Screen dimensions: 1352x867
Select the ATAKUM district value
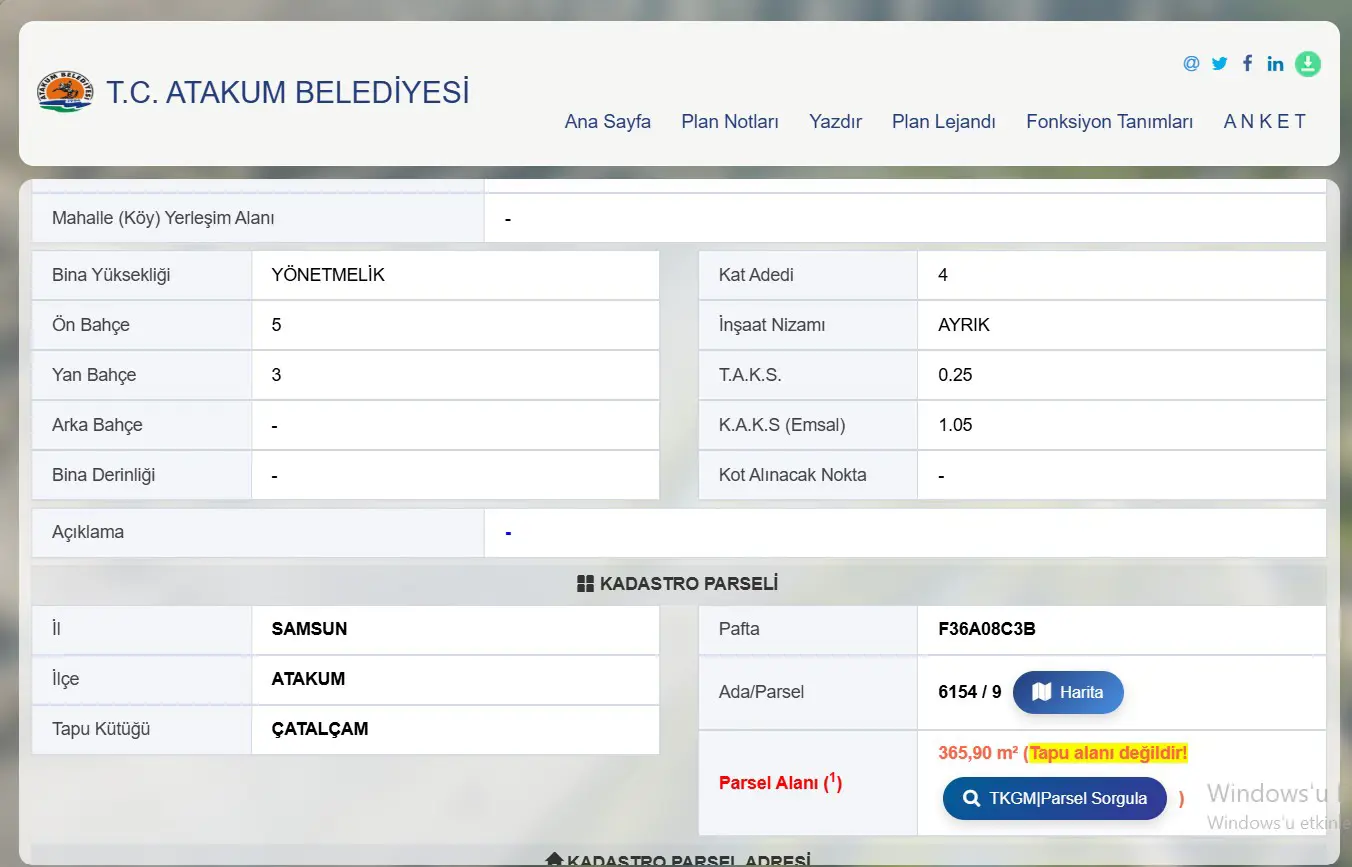(x=308, y=679)
